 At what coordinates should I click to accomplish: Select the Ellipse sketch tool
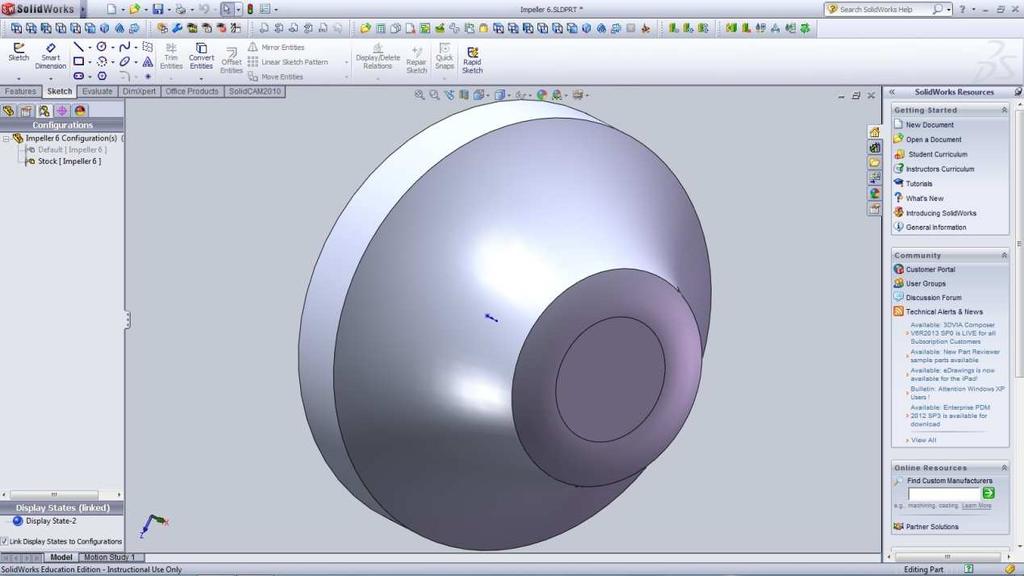(124, 61)
